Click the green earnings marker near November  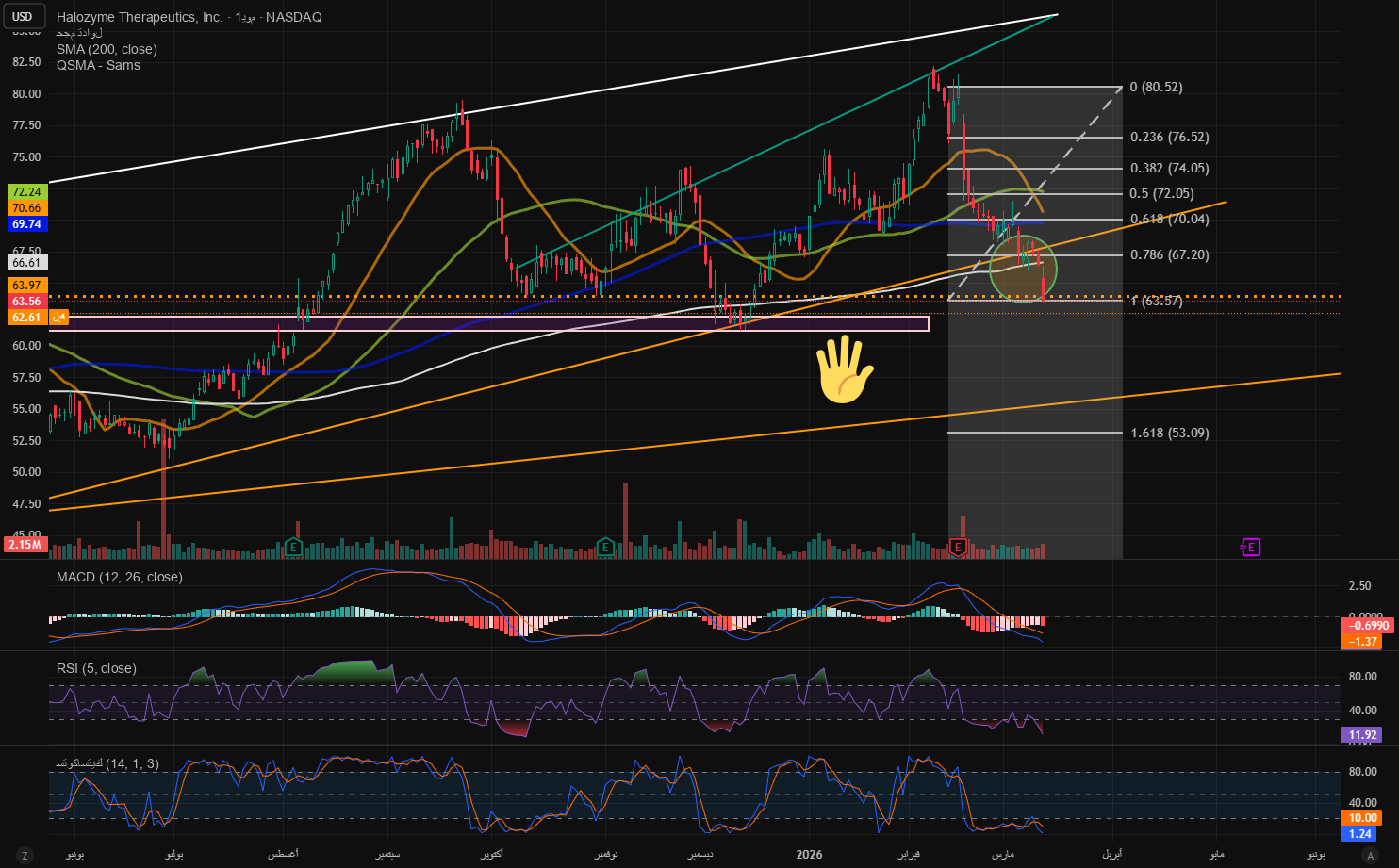pyautogui.click(x=605, y=547)
